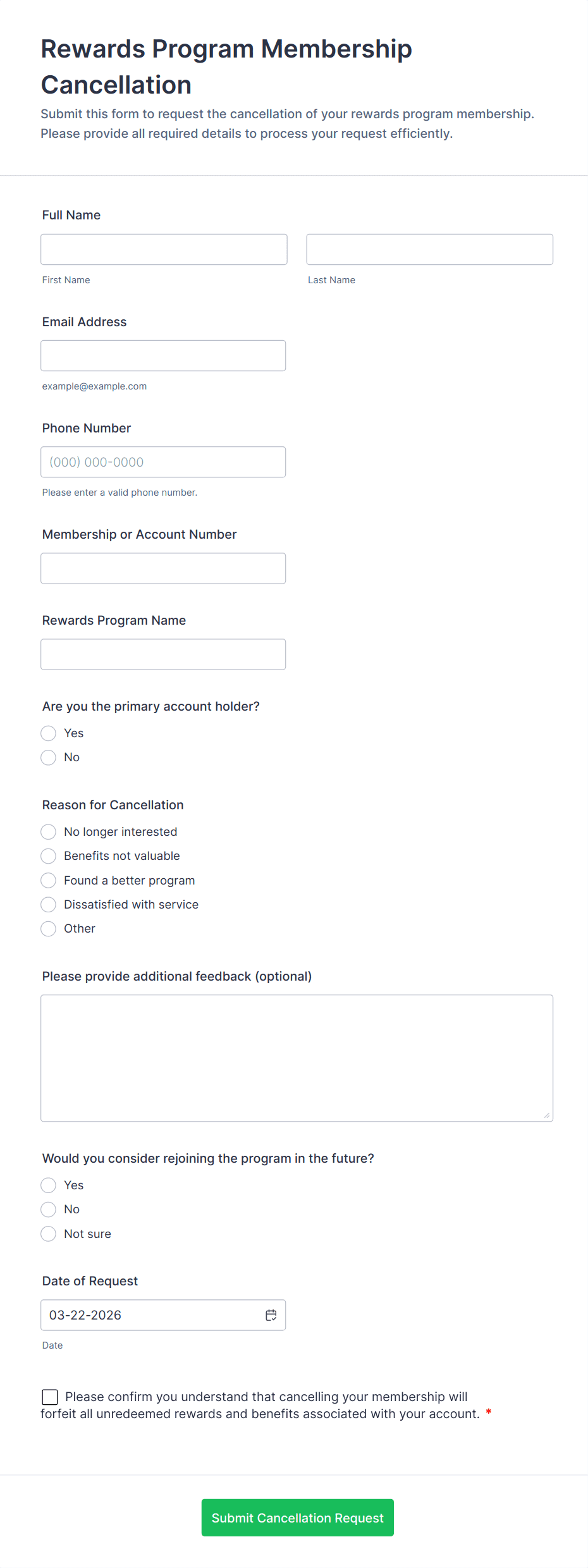Select No for rejoining the program
This screenshot has height=1568, width=588.
(x=49, y=1210)
